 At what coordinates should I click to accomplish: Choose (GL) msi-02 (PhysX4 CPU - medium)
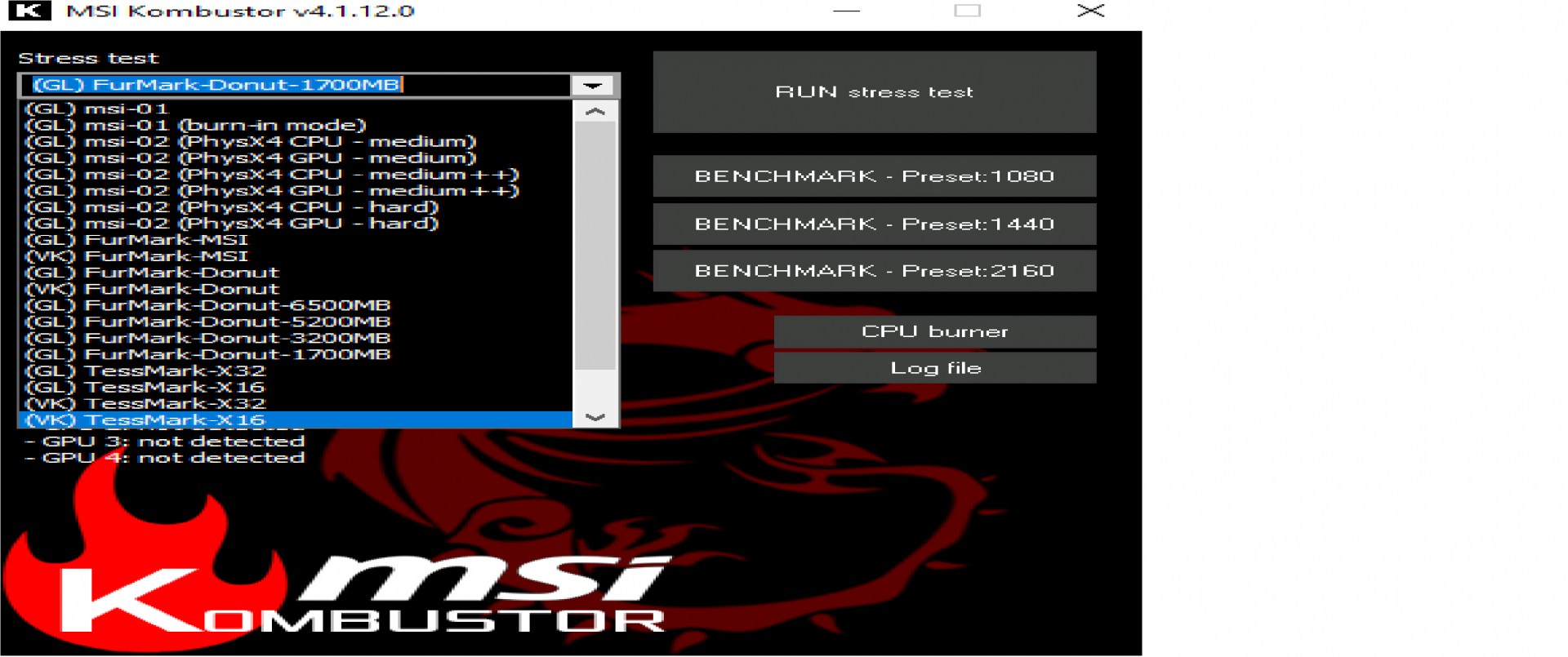[296, 141]
